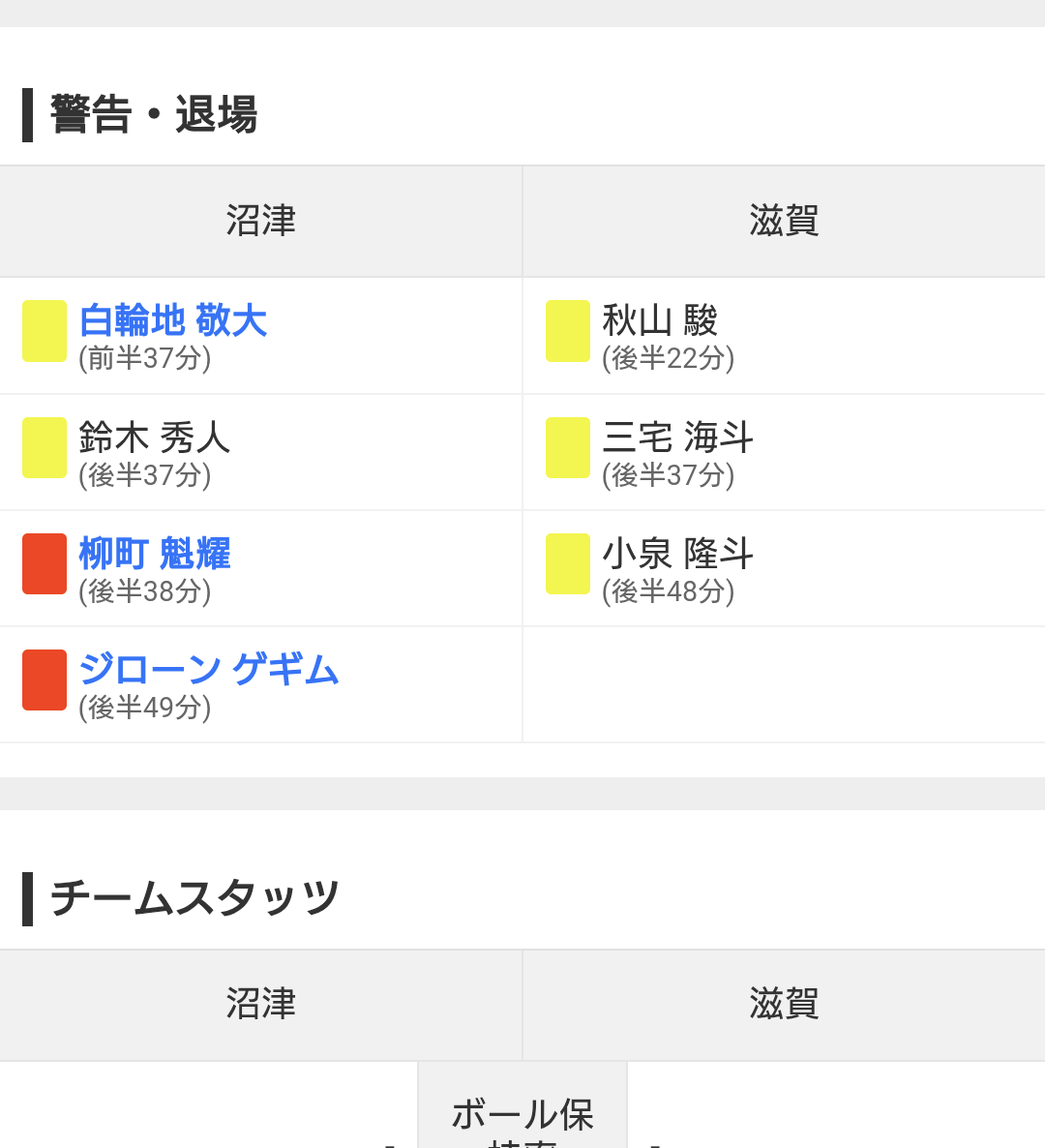Select 滋賀 header in team stats table
Screen dimensions: 1045x1148
click(x=784, y=1004)
